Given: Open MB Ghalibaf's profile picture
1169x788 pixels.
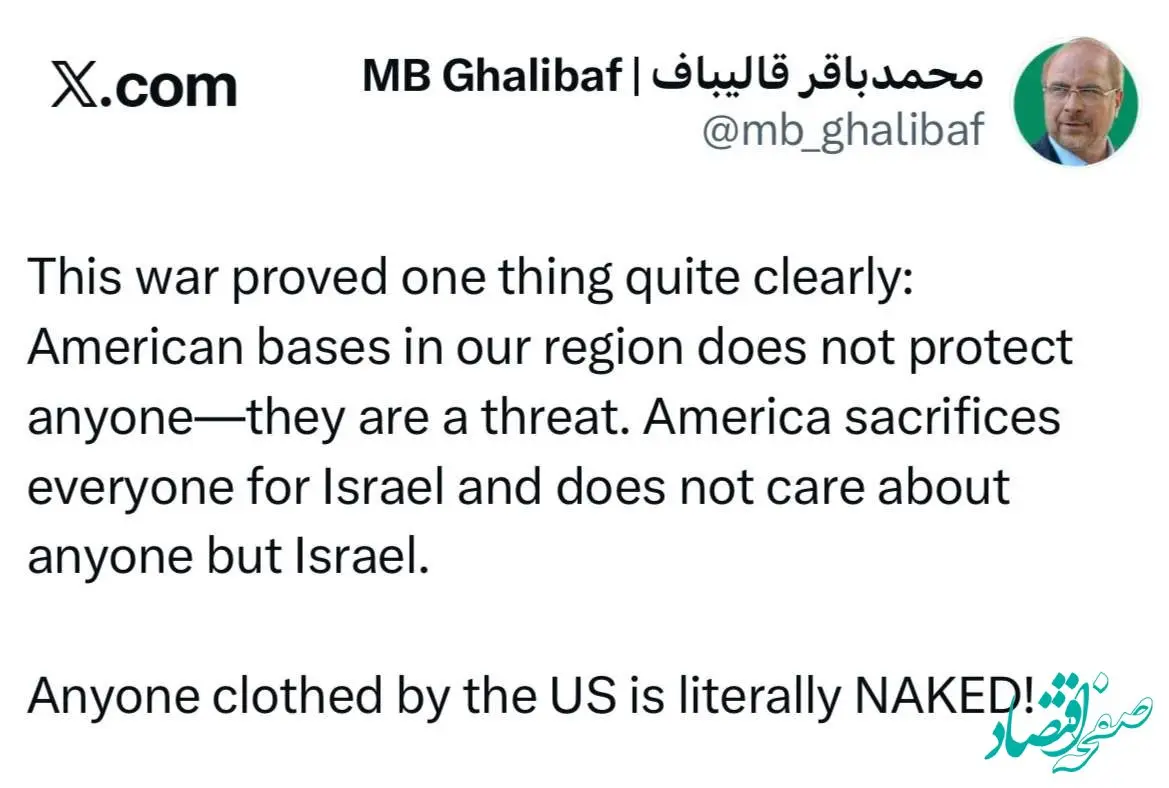Looking at the screenshot, I should click(1076, 104).
